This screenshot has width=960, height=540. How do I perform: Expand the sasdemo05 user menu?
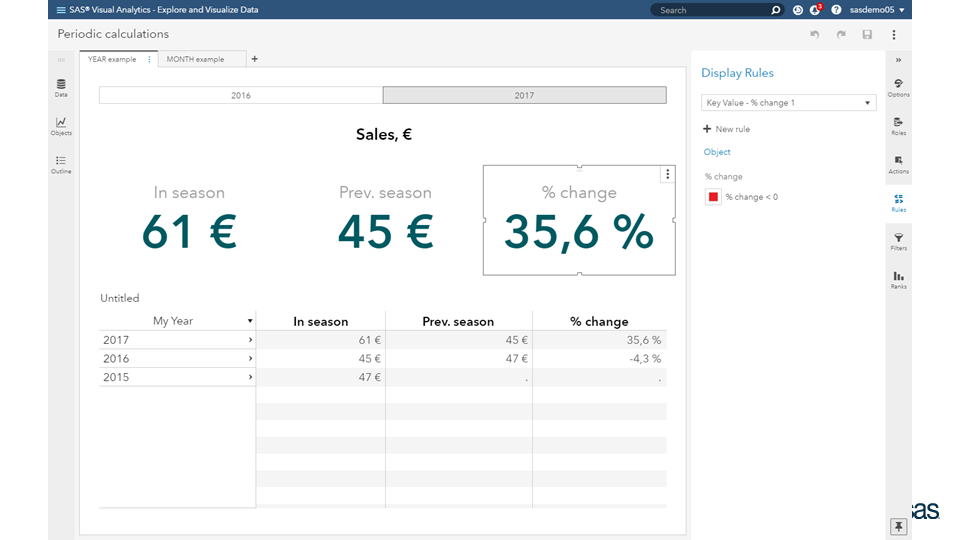877,10
